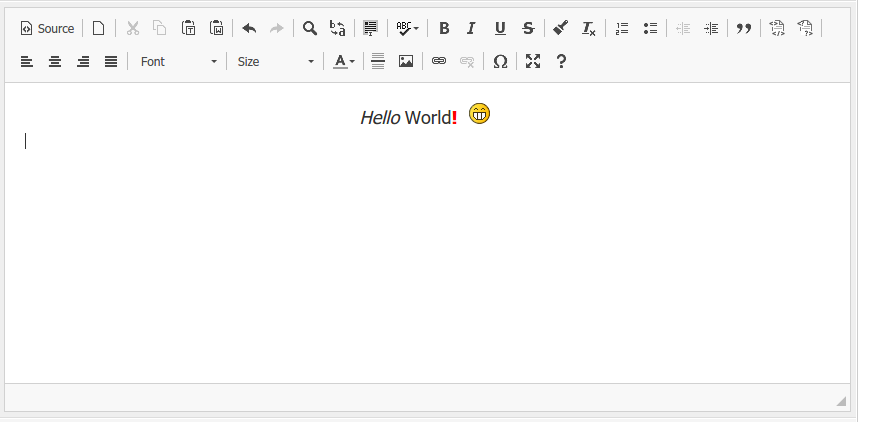Toggle italic formatting
Viewport: 871px width, 422px height.
(471, 28)
